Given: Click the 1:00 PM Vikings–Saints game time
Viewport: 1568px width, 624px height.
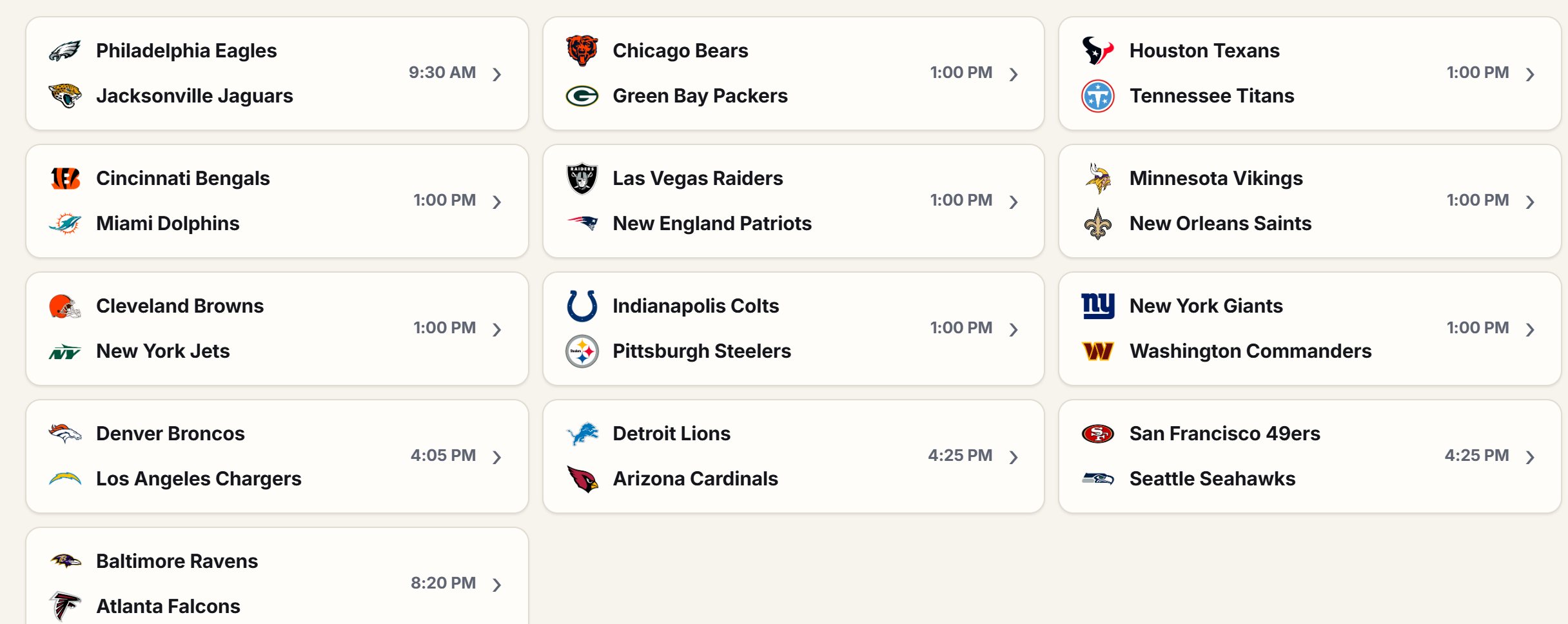Looking at the screenshot, I should click(1478, 200).
